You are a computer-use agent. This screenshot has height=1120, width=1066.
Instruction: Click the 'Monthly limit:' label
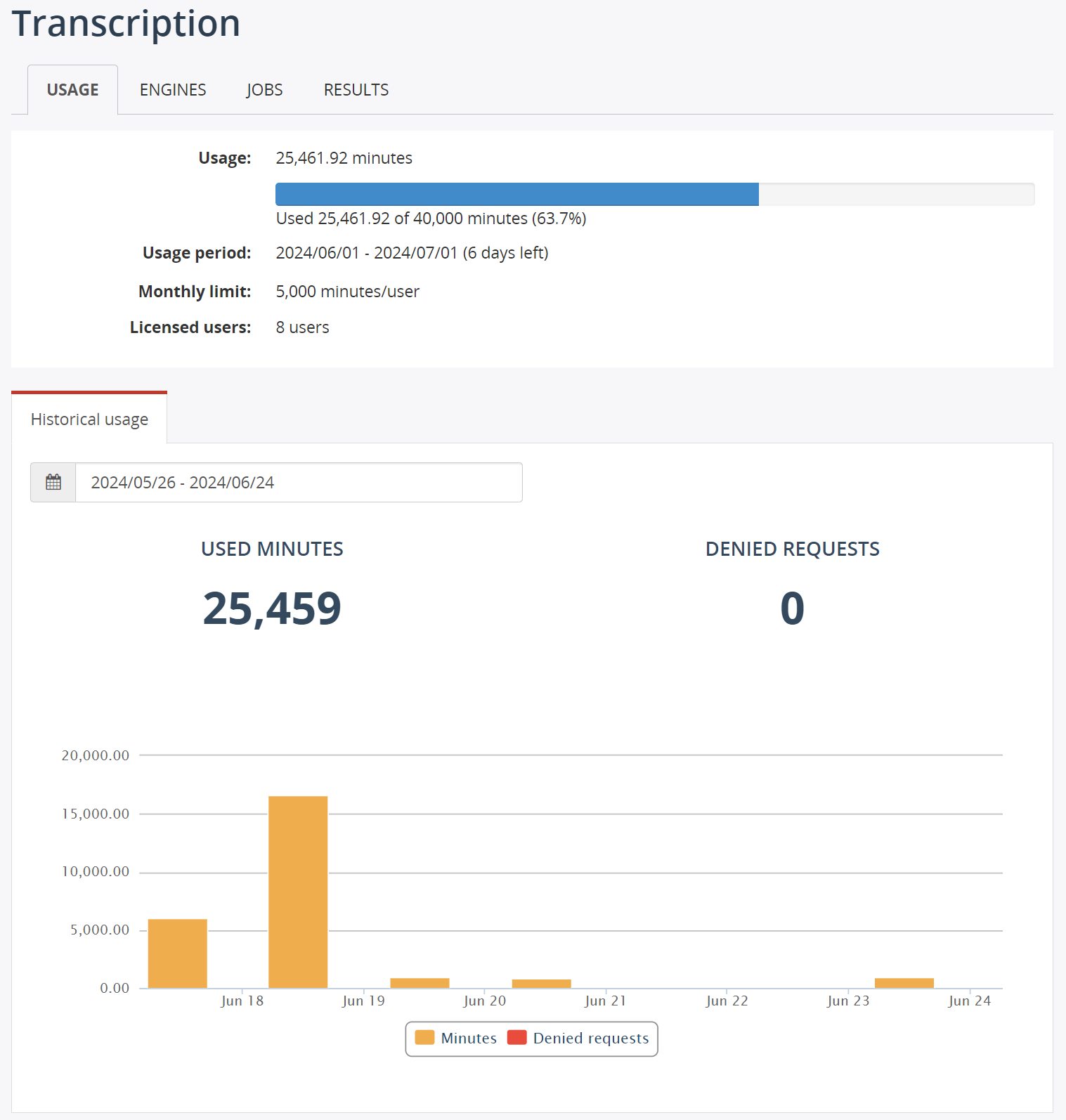[195, 292]
